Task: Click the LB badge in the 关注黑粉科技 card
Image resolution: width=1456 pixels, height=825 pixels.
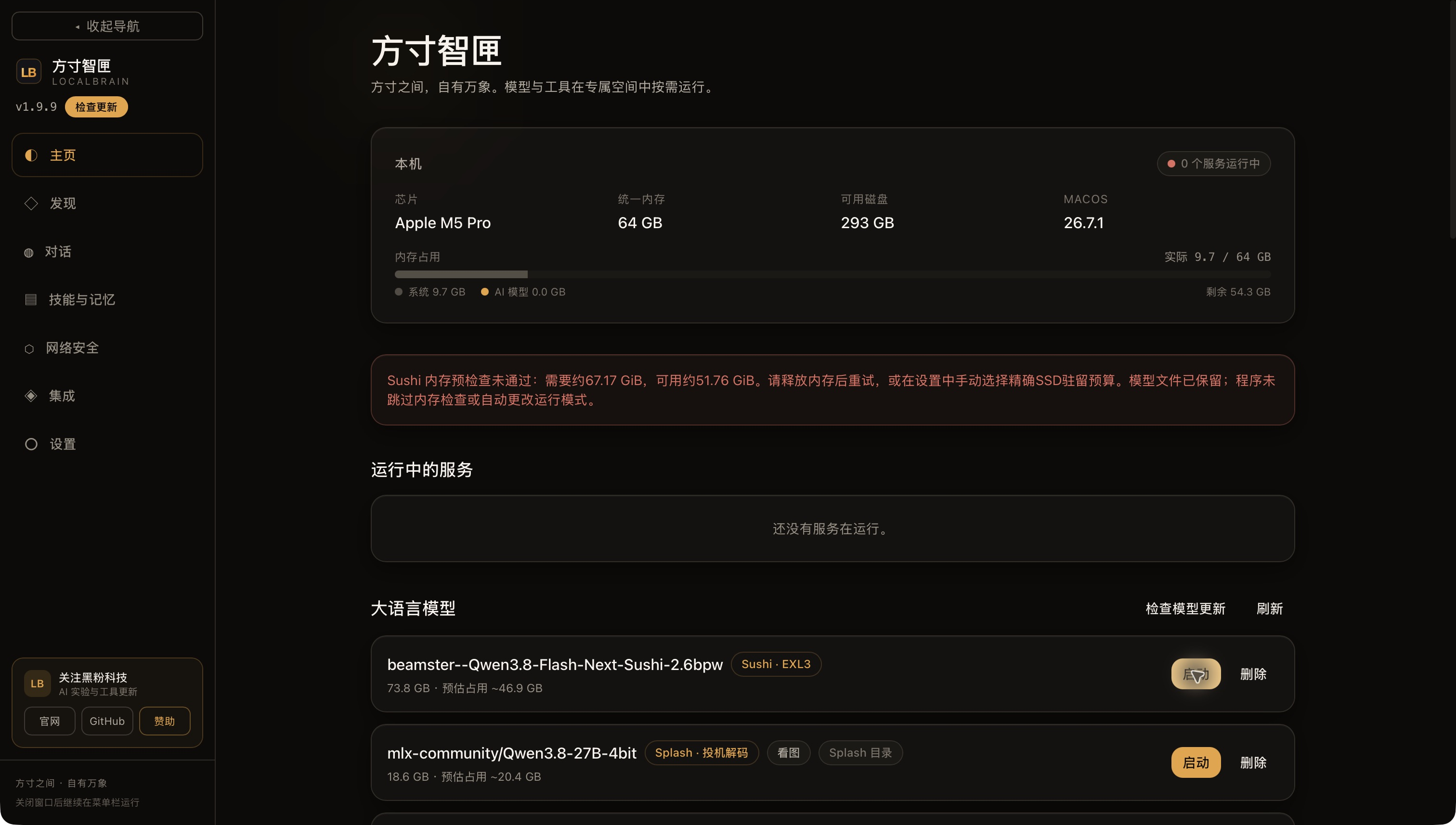Action: tap(38, 683)
